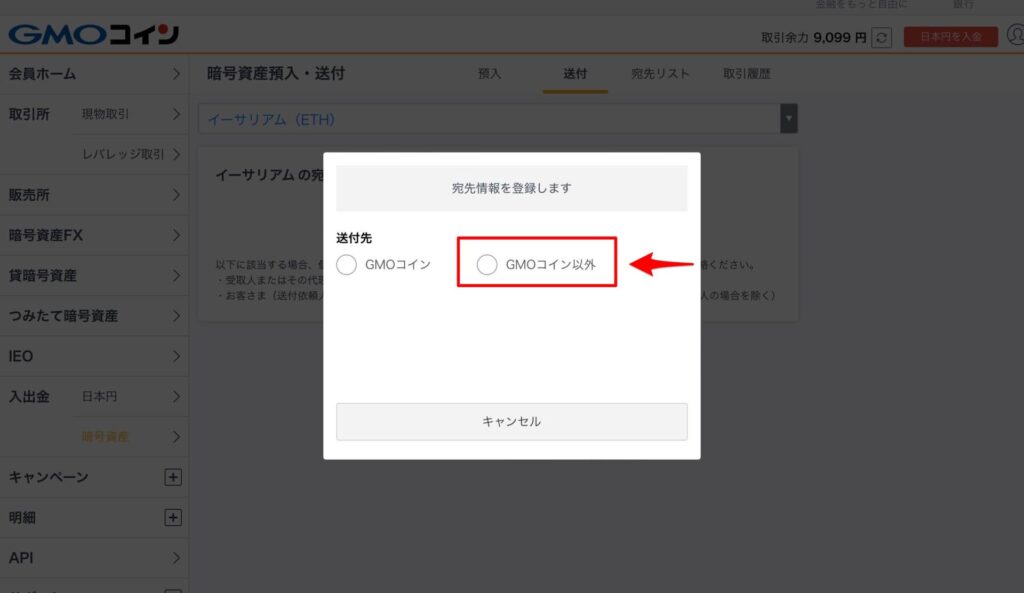The image size is (1024, 593).
Task: Expand キャンペーン plus icon
Action: click(x=172, y=477)
